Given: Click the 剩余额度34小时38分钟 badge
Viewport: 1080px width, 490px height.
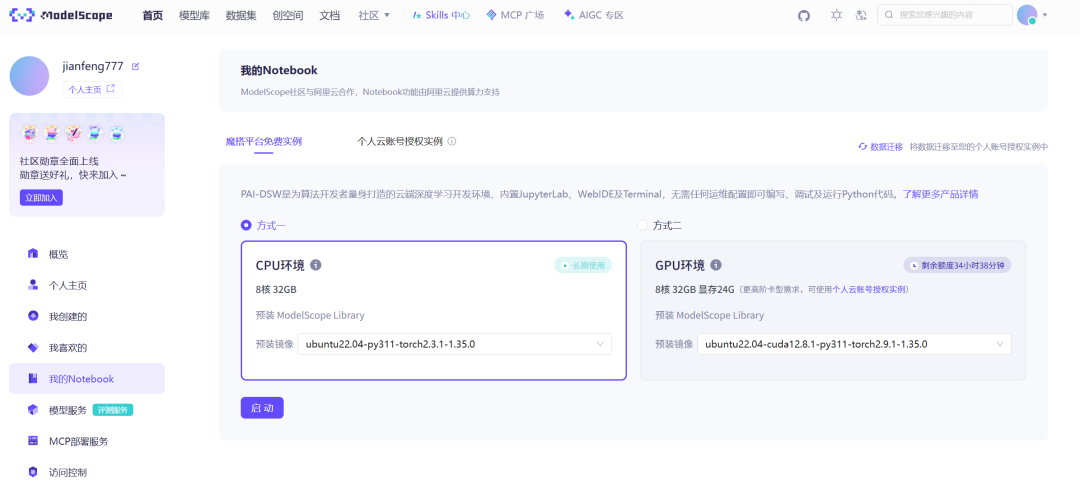Looking at the screenshot, I should (957, 265).
